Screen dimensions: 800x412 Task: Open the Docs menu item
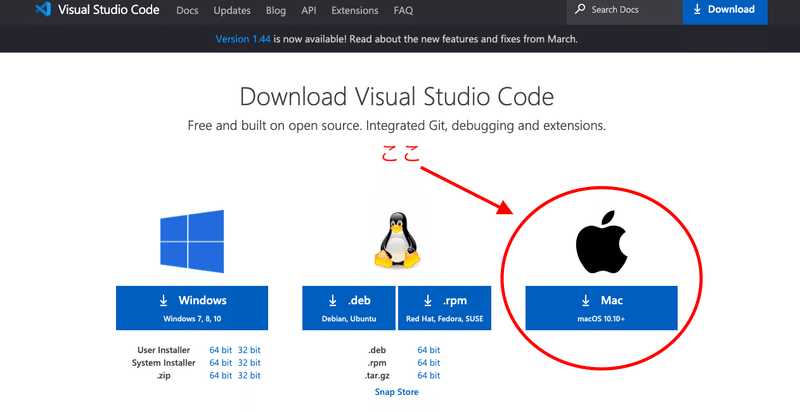coord(187,10)
